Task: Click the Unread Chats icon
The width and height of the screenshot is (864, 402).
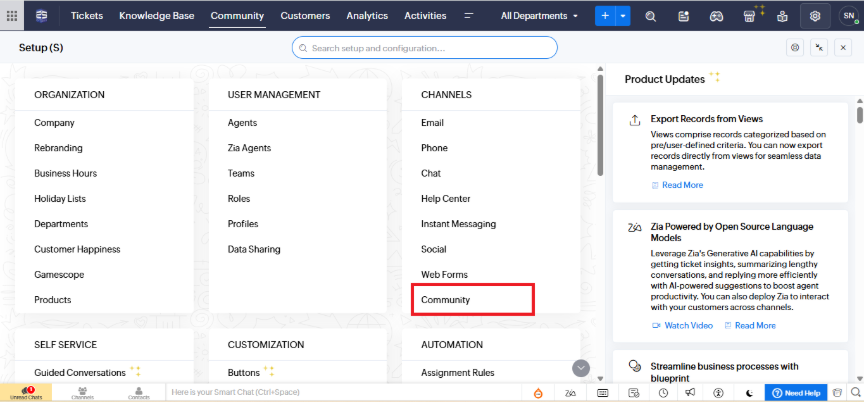Action: (26, 392)
